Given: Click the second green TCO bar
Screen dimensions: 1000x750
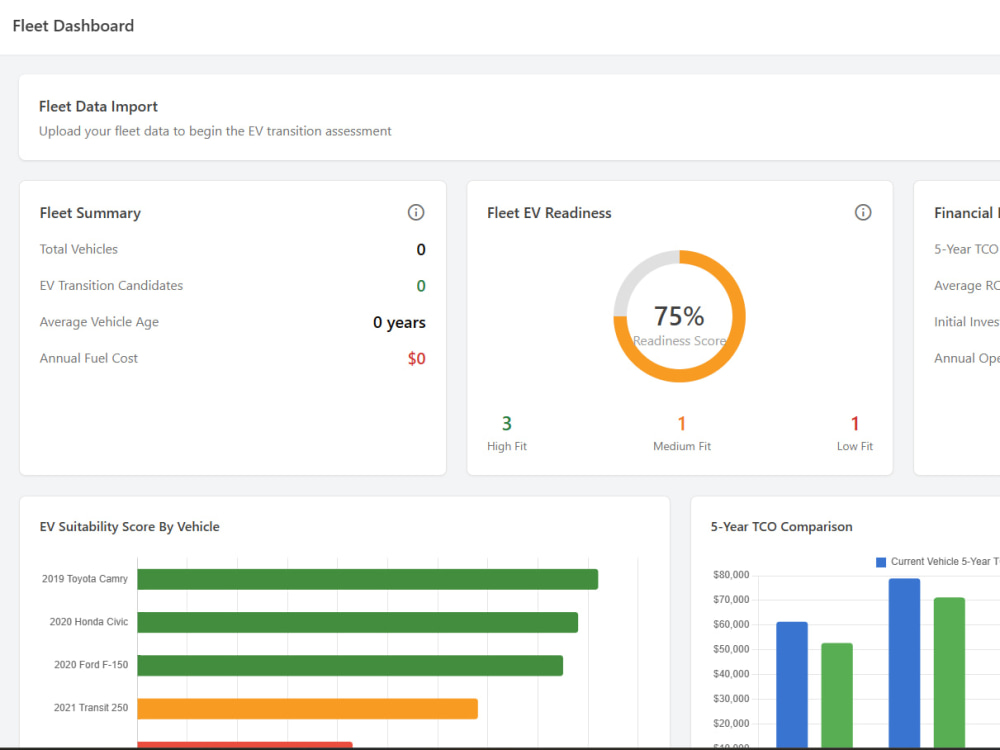Looking at the screenshot, I should coord(949,672).
